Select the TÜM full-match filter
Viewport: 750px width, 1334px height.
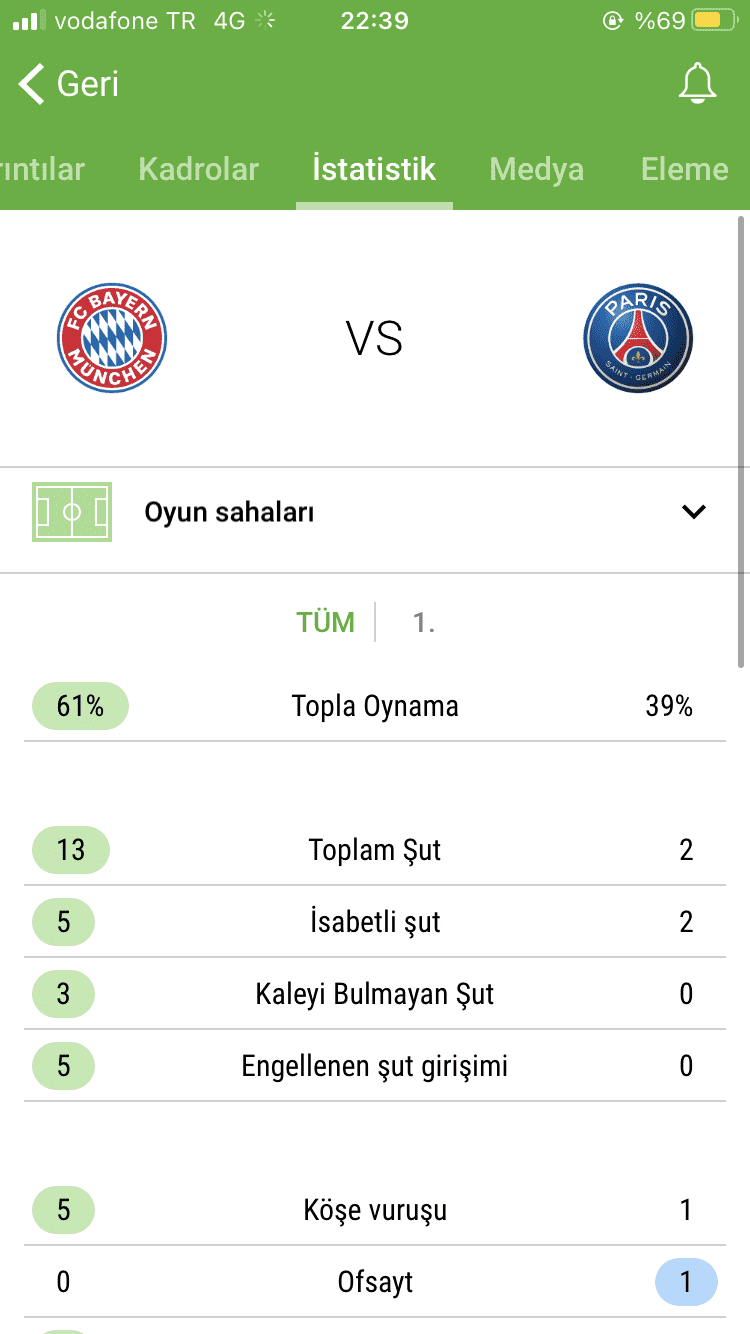coord(326,622)
